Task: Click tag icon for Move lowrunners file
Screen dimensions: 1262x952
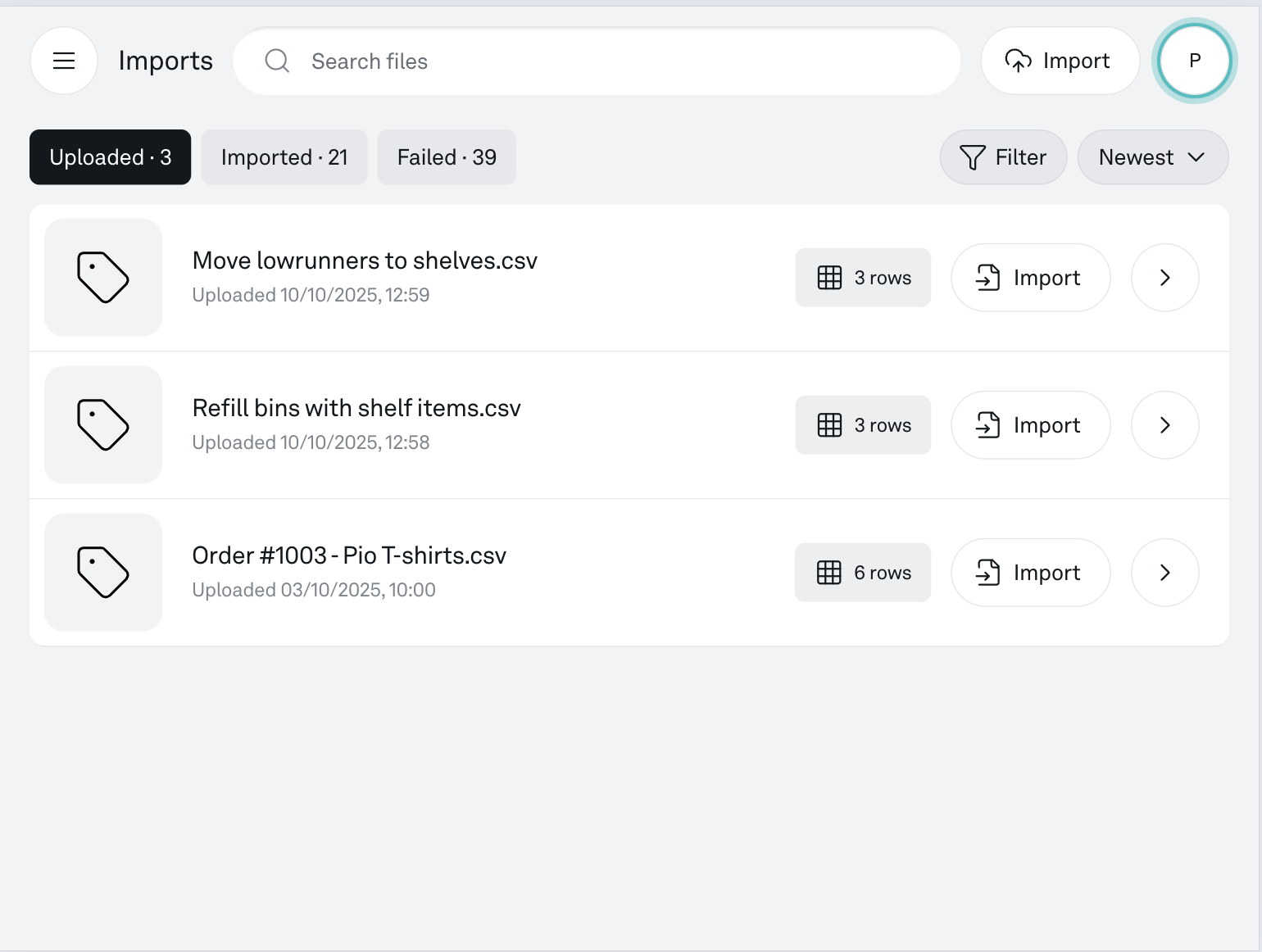Action: click(103, 277)
